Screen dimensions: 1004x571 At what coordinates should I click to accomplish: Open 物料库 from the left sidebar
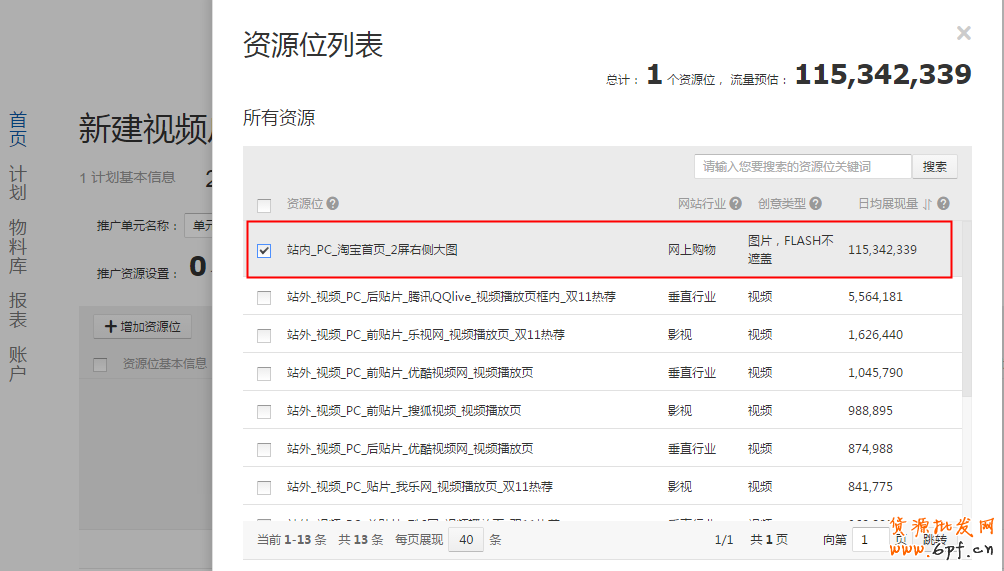click(18, 246)
